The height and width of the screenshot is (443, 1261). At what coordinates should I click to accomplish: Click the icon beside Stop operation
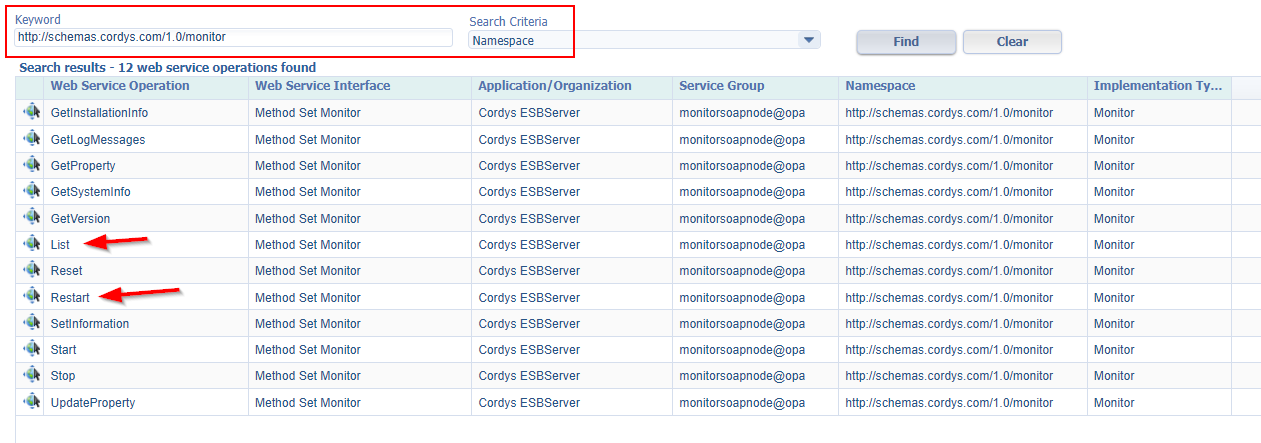tap(31, 376)
